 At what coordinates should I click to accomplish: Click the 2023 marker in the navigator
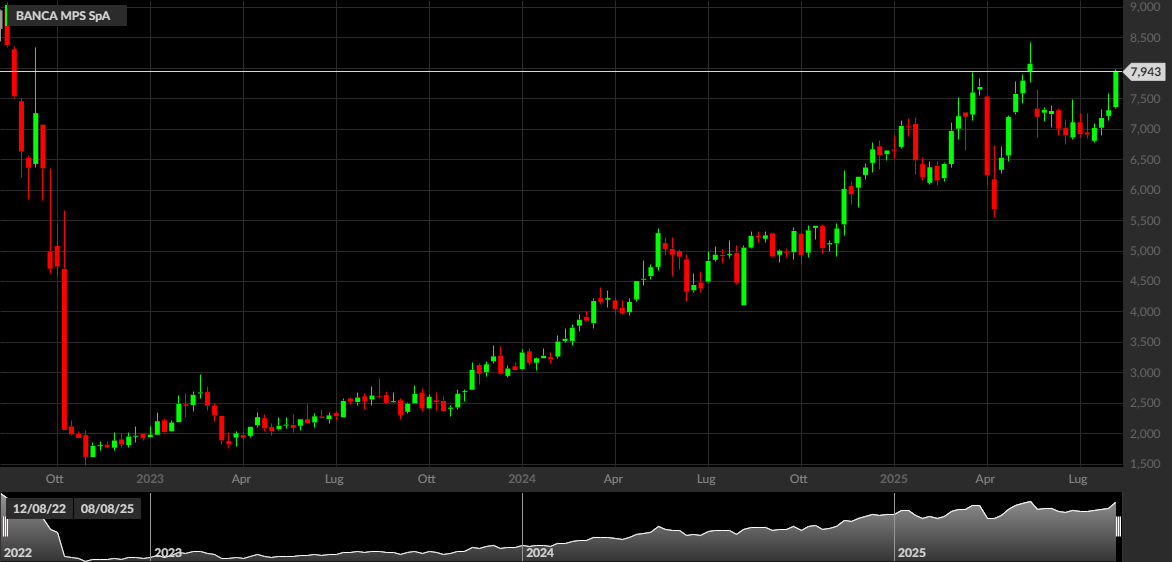(x=167, y=553)
